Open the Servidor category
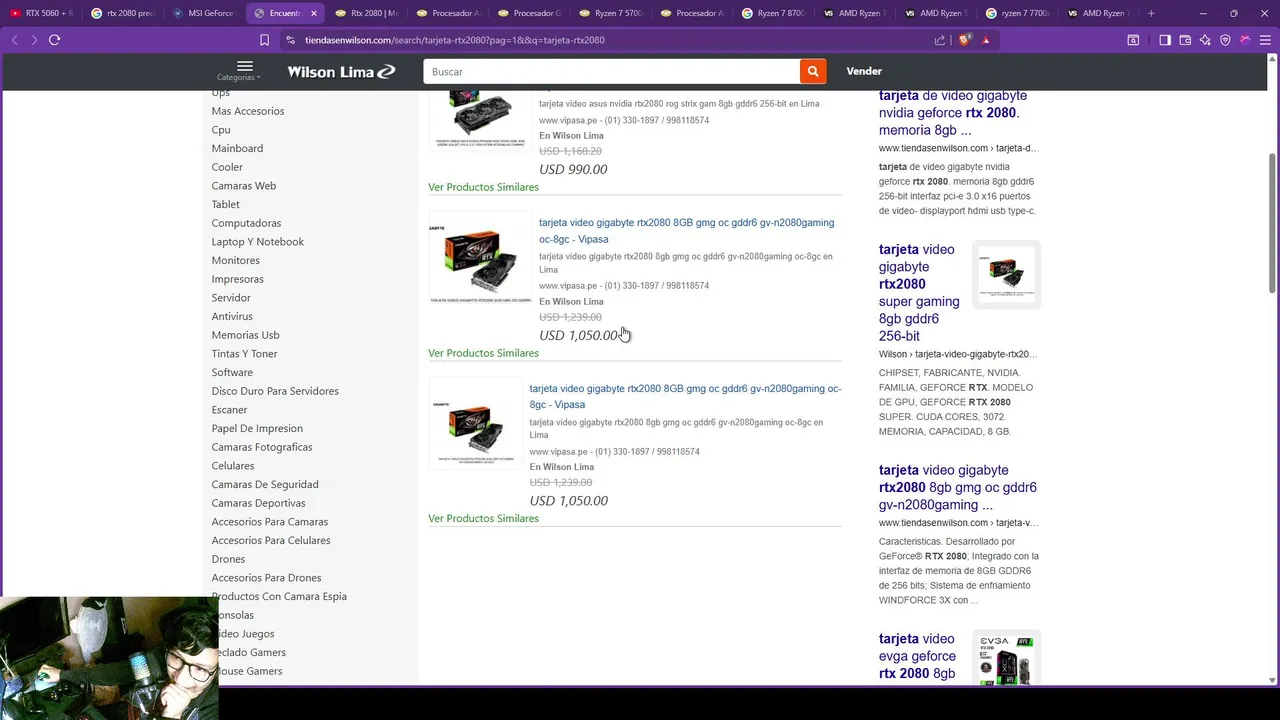This screenshot has width=1280, height=720. click(231, 298)
